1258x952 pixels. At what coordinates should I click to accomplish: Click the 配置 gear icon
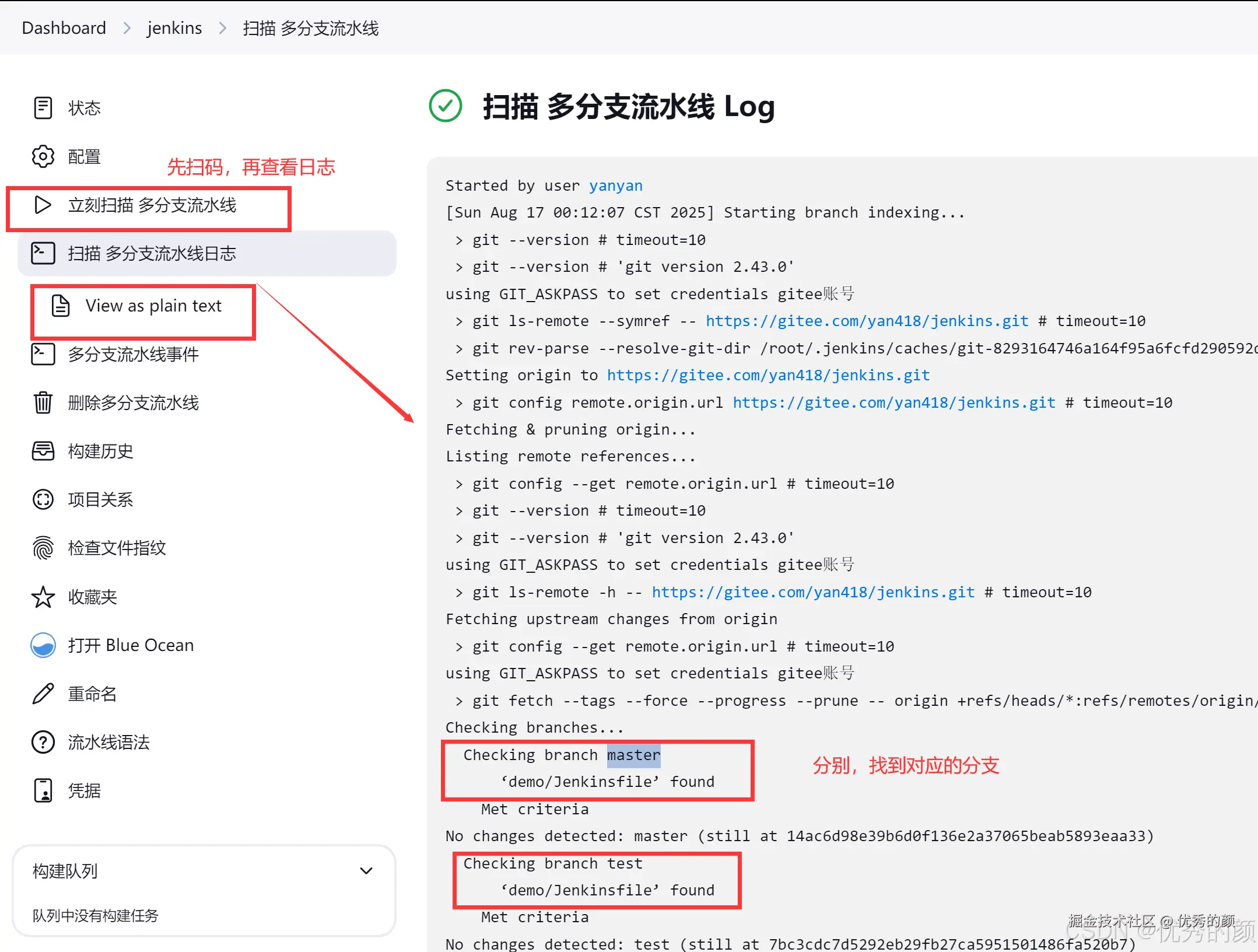43,156
